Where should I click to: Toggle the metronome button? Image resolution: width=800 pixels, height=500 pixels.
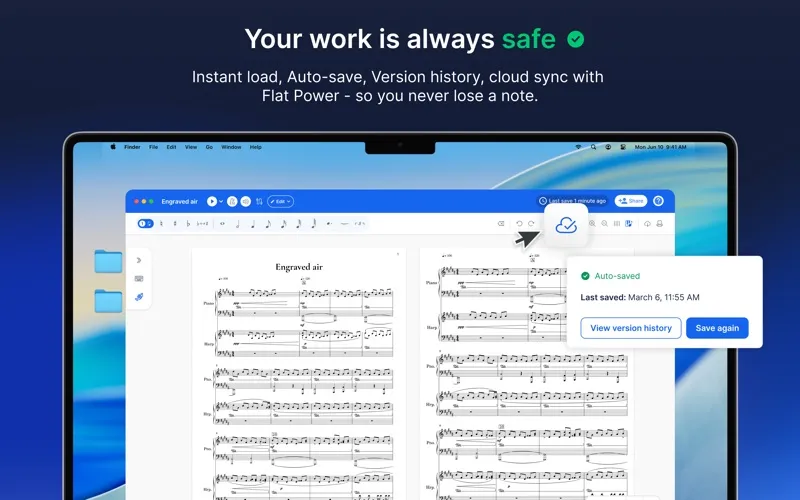(232, 202)
